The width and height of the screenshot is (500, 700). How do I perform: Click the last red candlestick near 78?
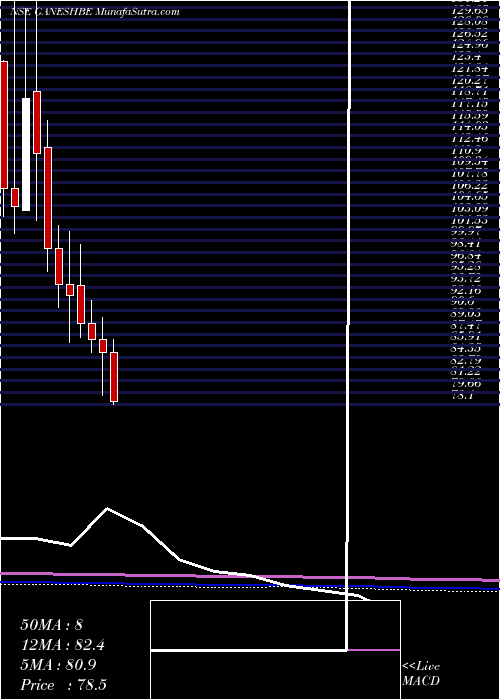pyautogui.click(x=114, y=377)
